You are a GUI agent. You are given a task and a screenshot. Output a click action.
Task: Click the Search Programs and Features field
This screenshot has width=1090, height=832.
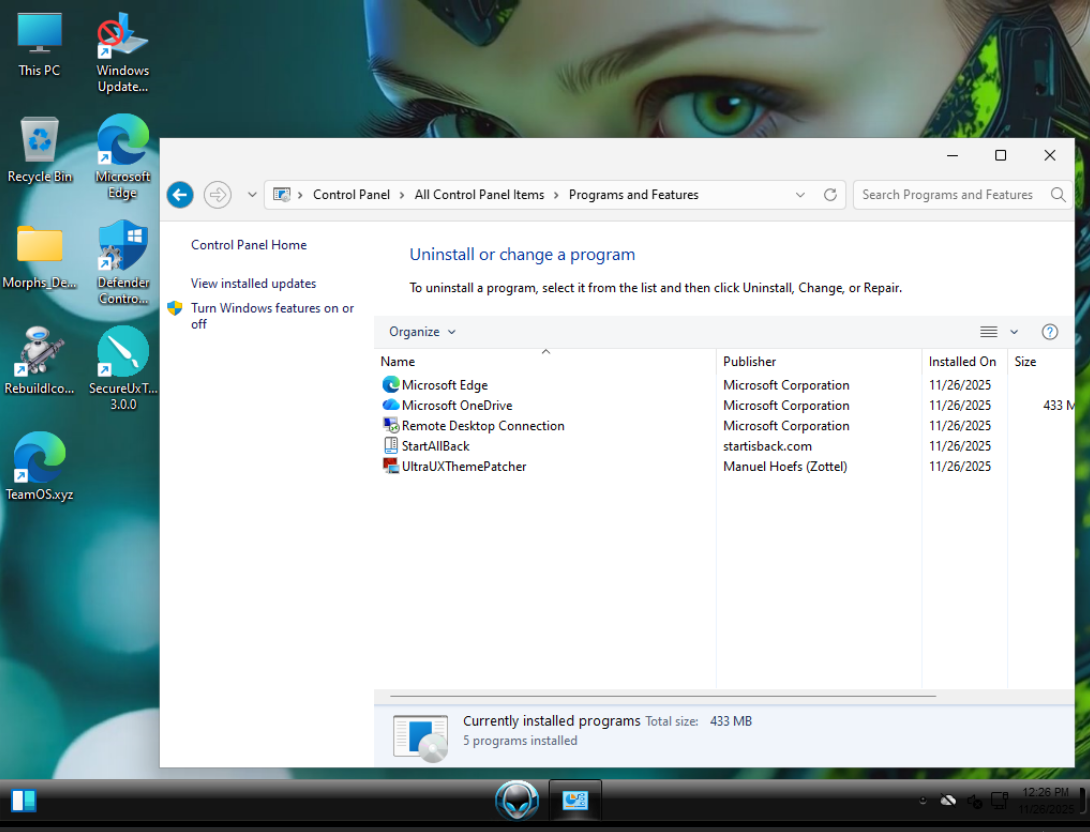(946, 195)
